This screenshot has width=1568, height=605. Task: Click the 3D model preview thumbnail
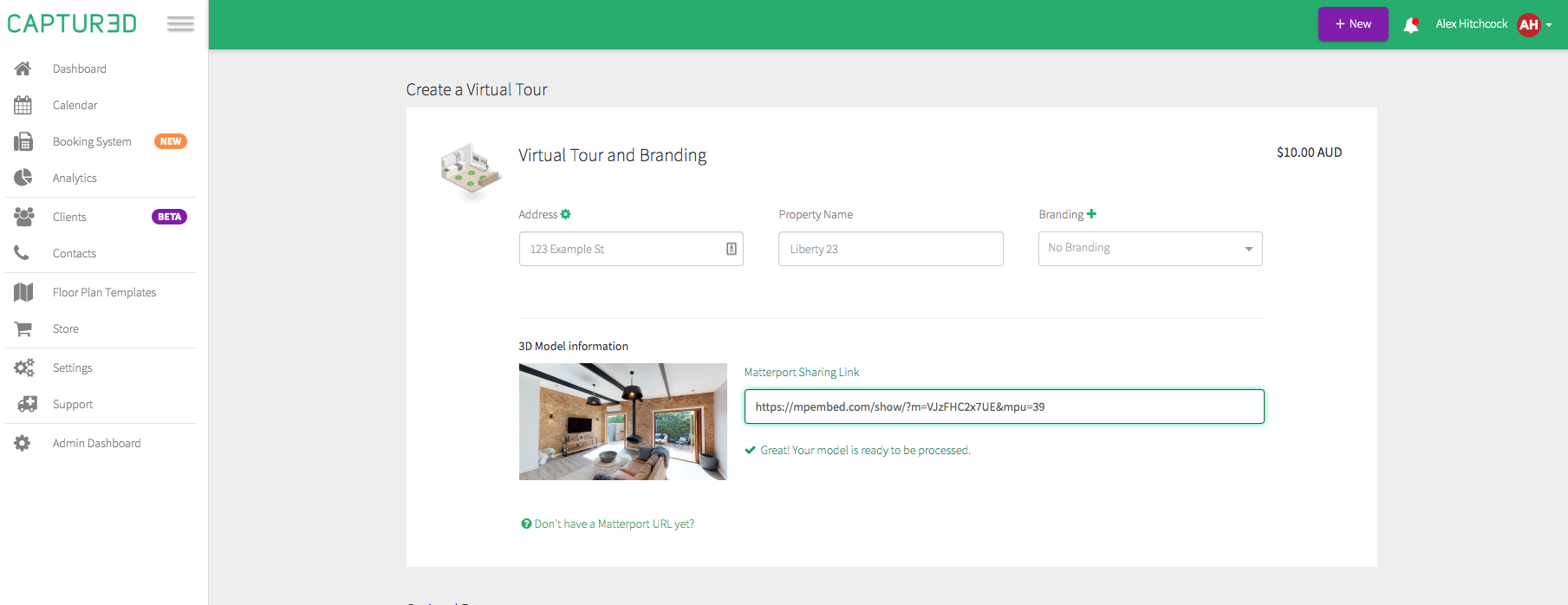pyautogui.click(x=623, y=421)
